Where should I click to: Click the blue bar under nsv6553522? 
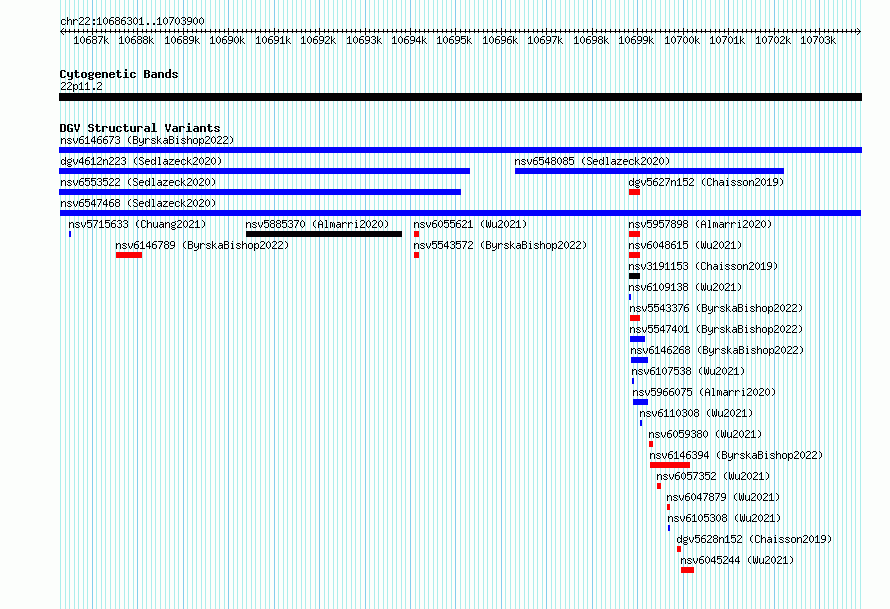[260, 192]
